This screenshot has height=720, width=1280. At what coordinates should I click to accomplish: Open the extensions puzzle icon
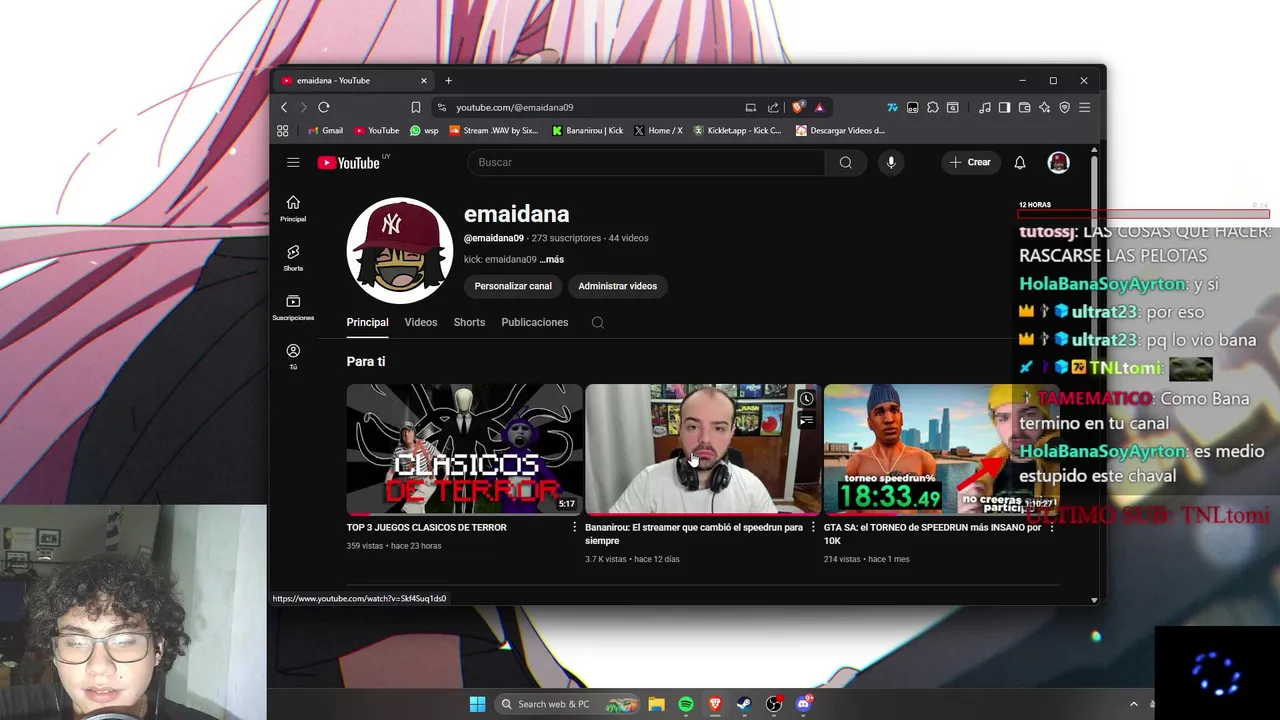click(933, 107)
